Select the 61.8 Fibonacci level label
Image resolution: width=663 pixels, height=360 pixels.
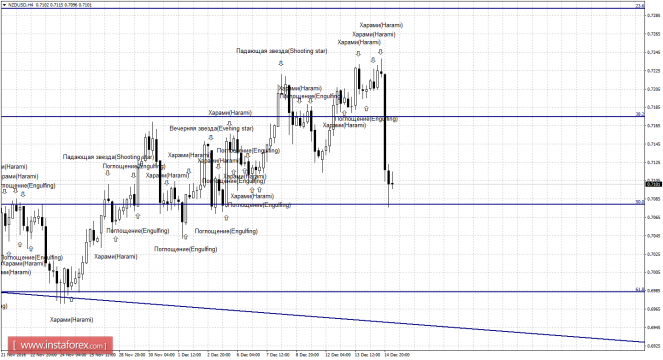640,289
